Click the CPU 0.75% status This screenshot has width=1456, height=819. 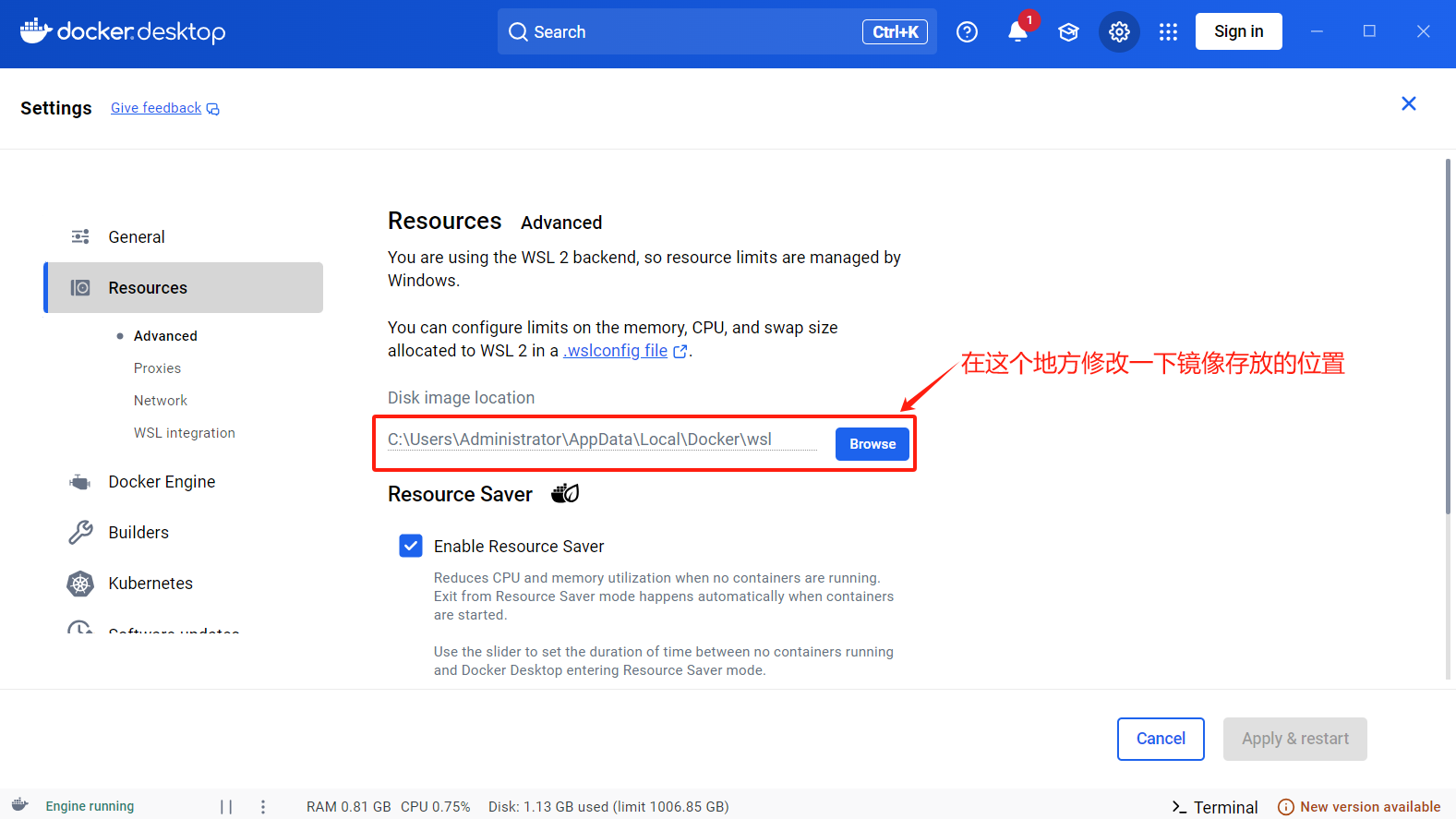435,807
